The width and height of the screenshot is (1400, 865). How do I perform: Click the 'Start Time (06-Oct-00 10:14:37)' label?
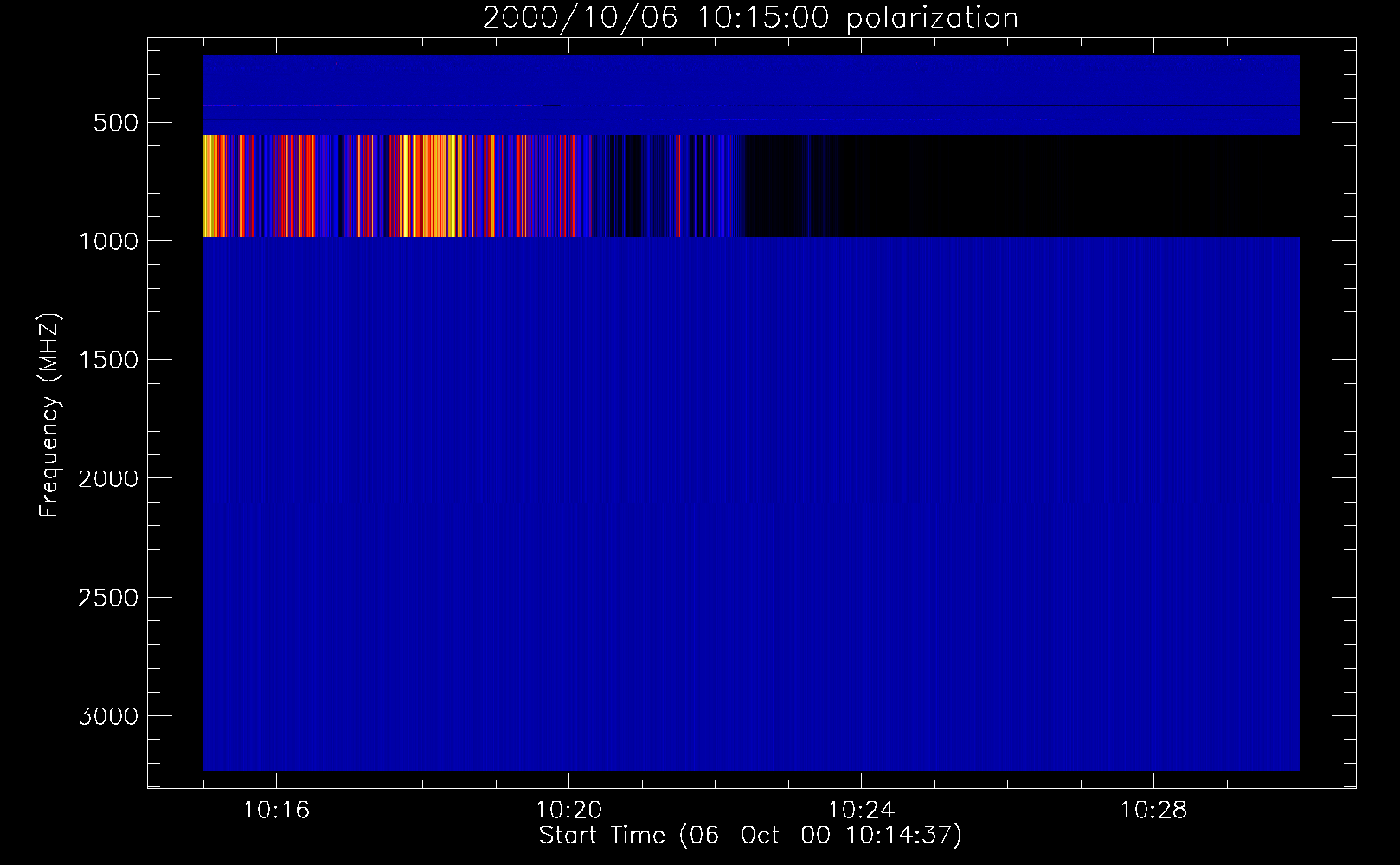coord(750,836)
